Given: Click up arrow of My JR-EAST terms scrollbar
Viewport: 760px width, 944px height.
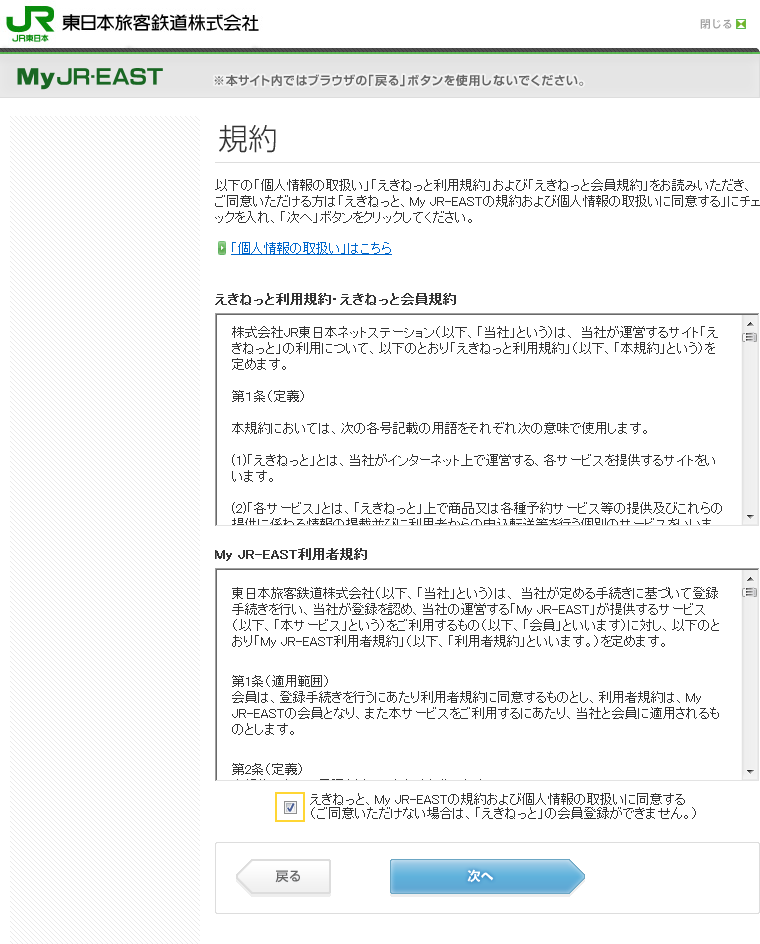Looking at the screenshot, I should click(x=750, y=579).
